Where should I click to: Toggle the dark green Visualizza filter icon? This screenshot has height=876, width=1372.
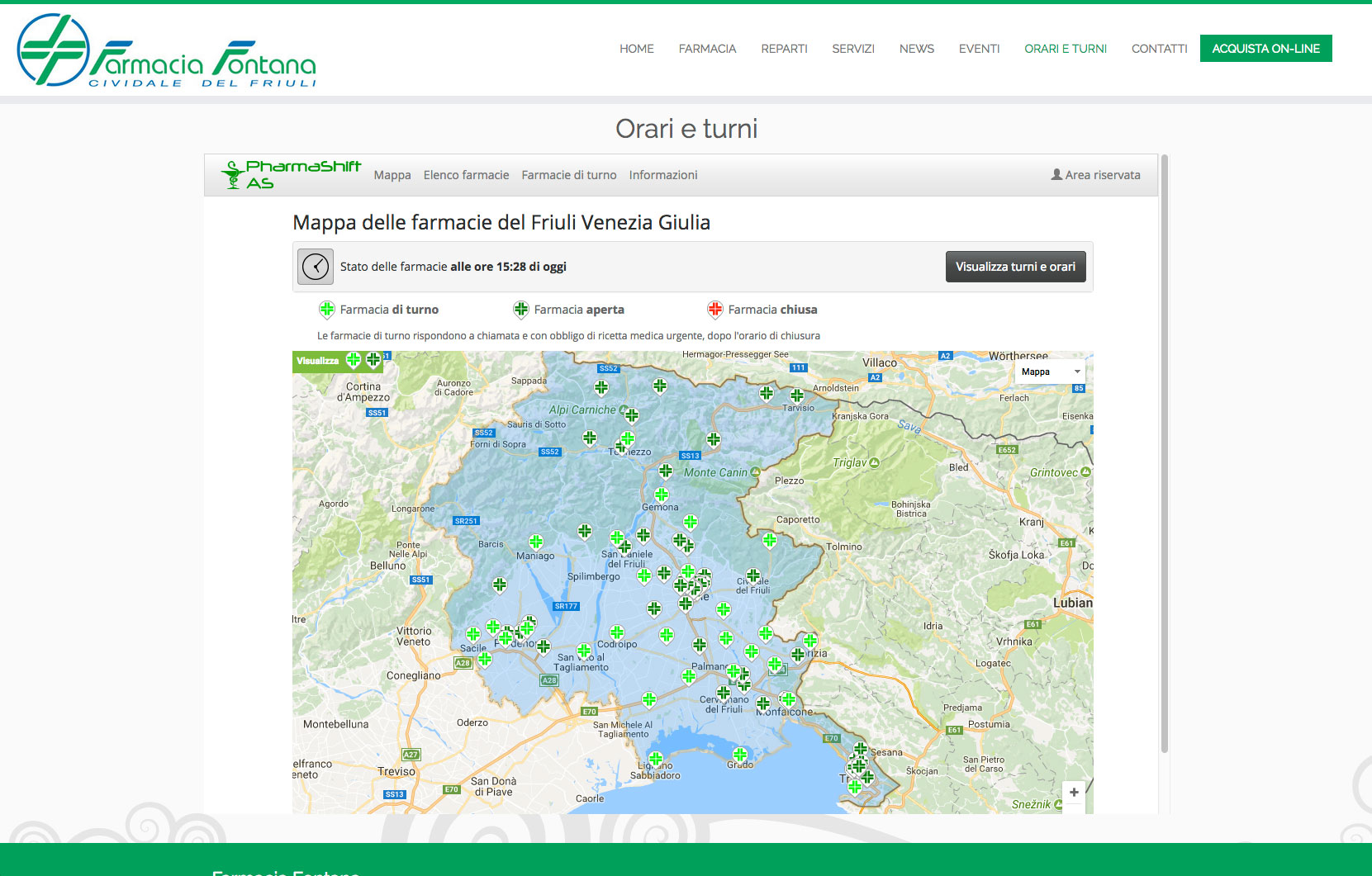click(373, 359)
